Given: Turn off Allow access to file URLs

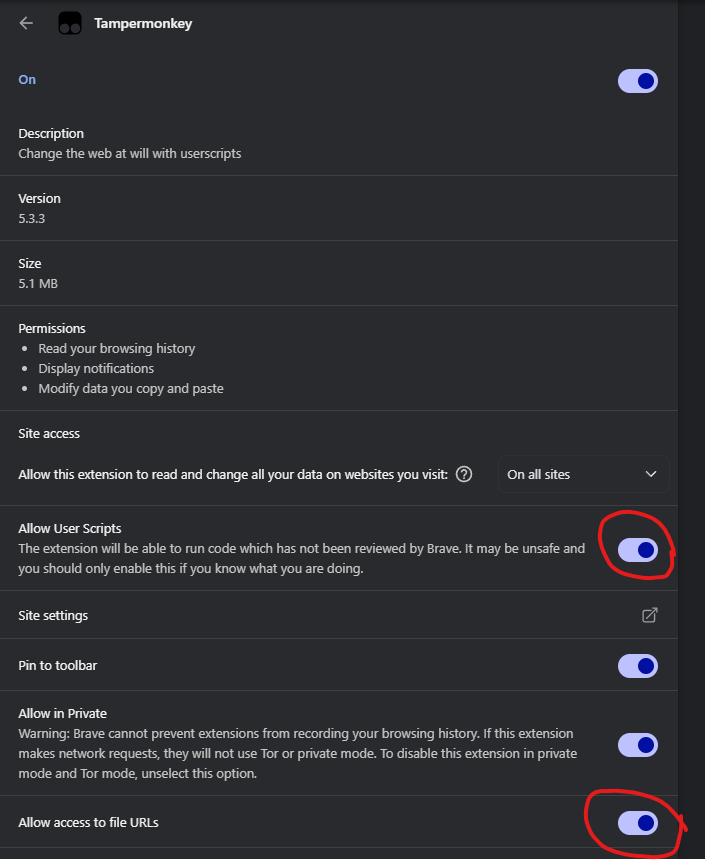Looking at the screenshot, I should [x=637, y=822].
